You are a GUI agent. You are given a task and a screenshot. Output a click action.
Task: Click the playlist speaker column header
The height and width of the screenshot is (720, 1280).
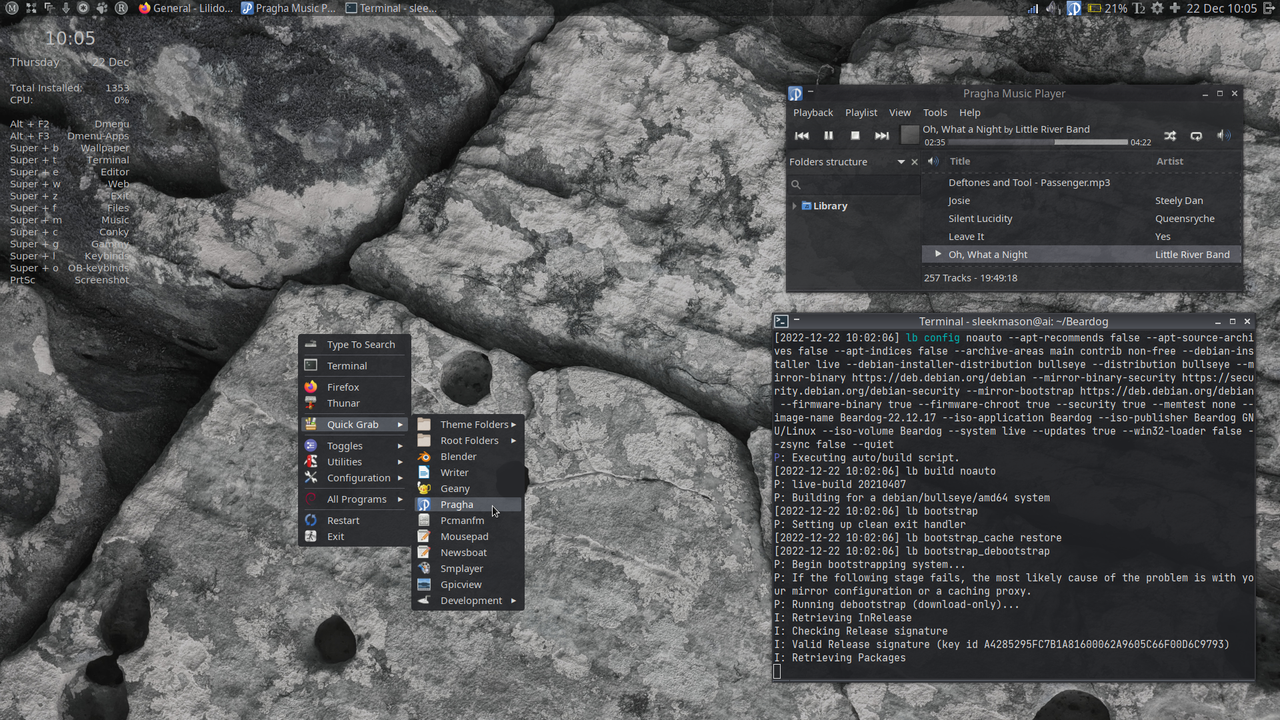[x=933, y=161]
